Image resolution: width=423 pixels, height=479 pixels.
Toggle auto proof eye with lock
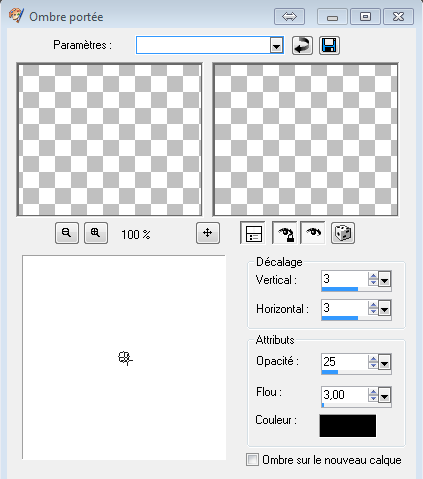[285, 233]
